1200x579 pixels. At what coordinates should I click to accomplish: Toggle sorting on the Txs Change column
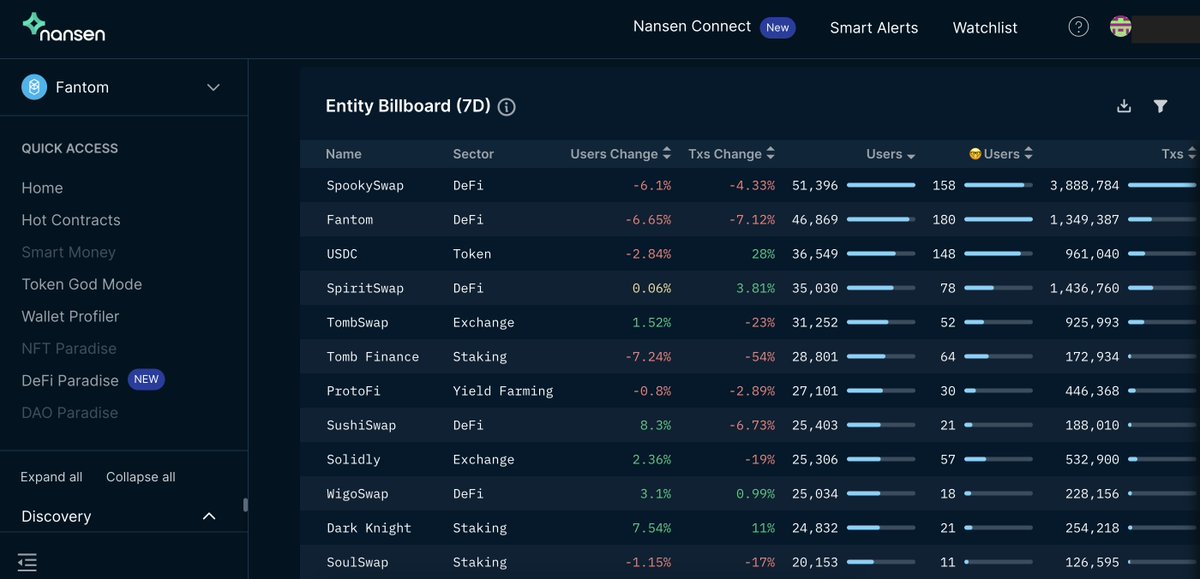point(770,153)
